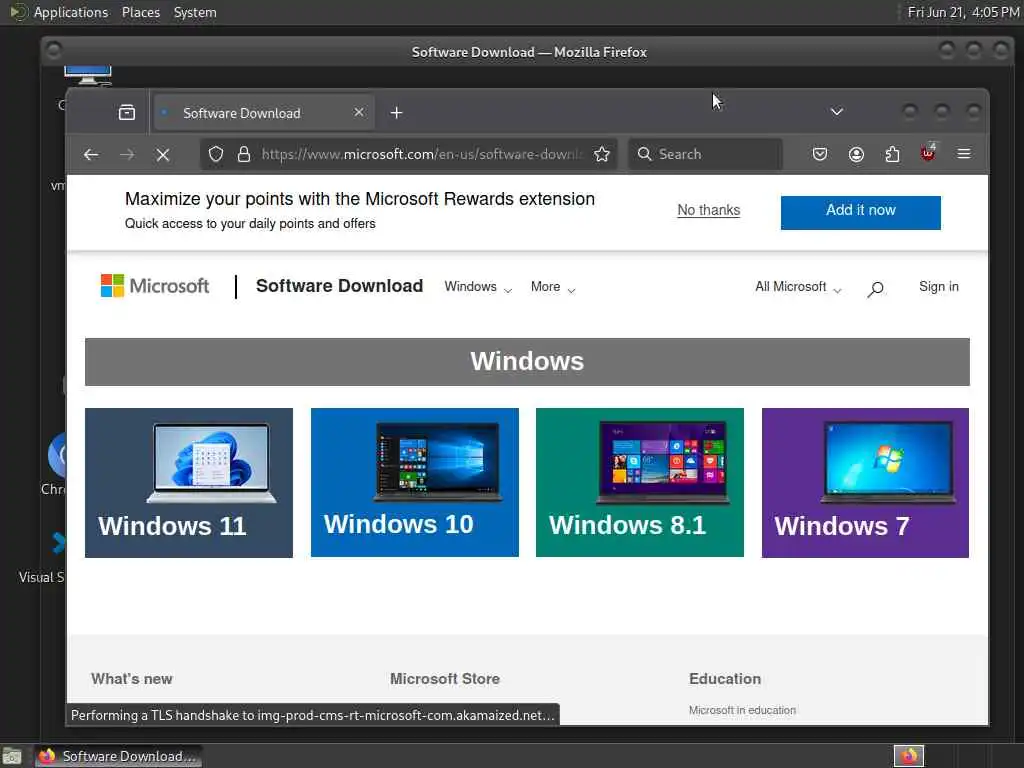This screenshot has height=768, width=1024.
Task: Open the Firefox hamburger menu
Action: click(963, 154)
